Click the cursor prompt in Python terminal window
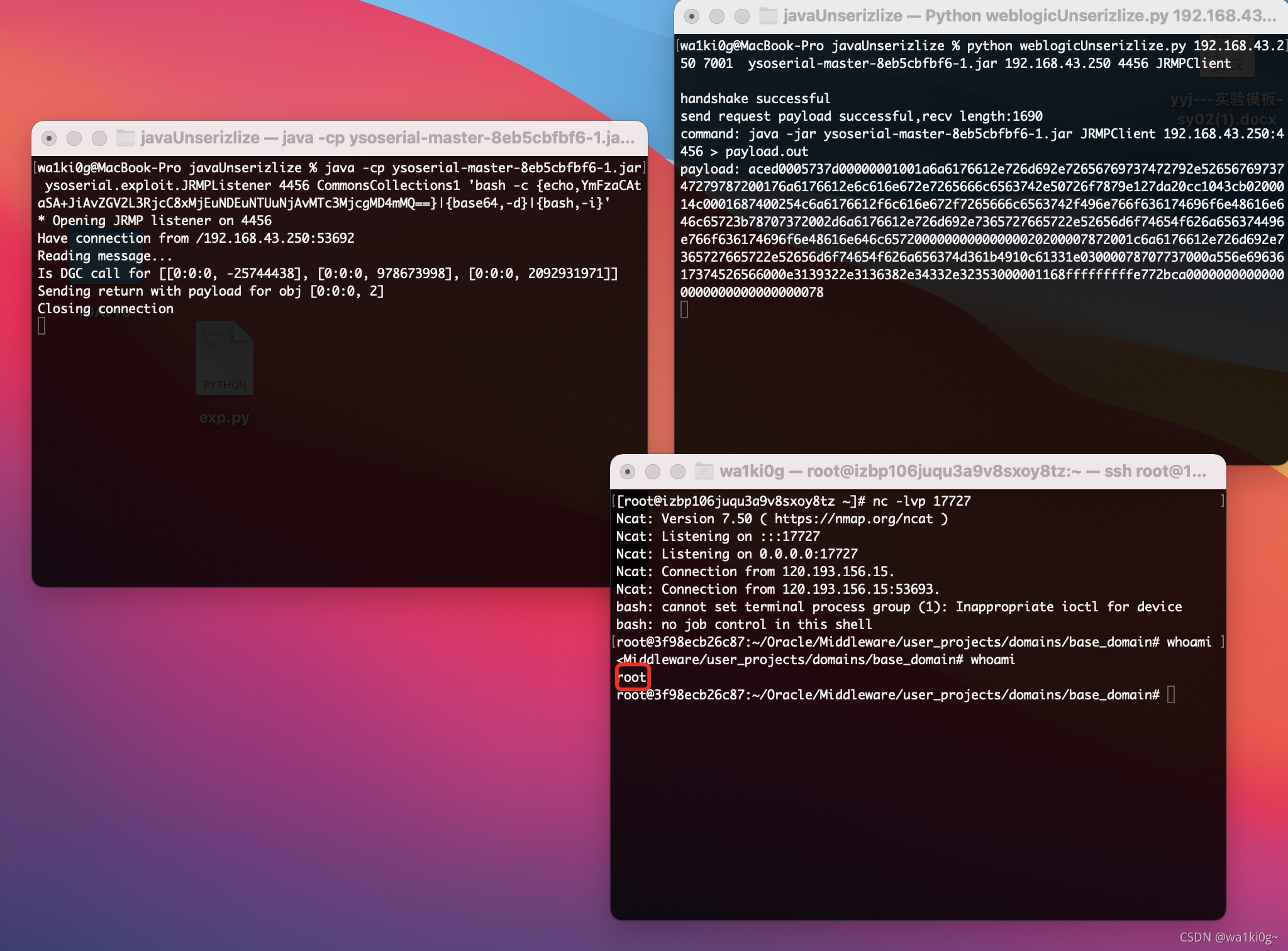 pyautogui.click(x=684, y=310)
